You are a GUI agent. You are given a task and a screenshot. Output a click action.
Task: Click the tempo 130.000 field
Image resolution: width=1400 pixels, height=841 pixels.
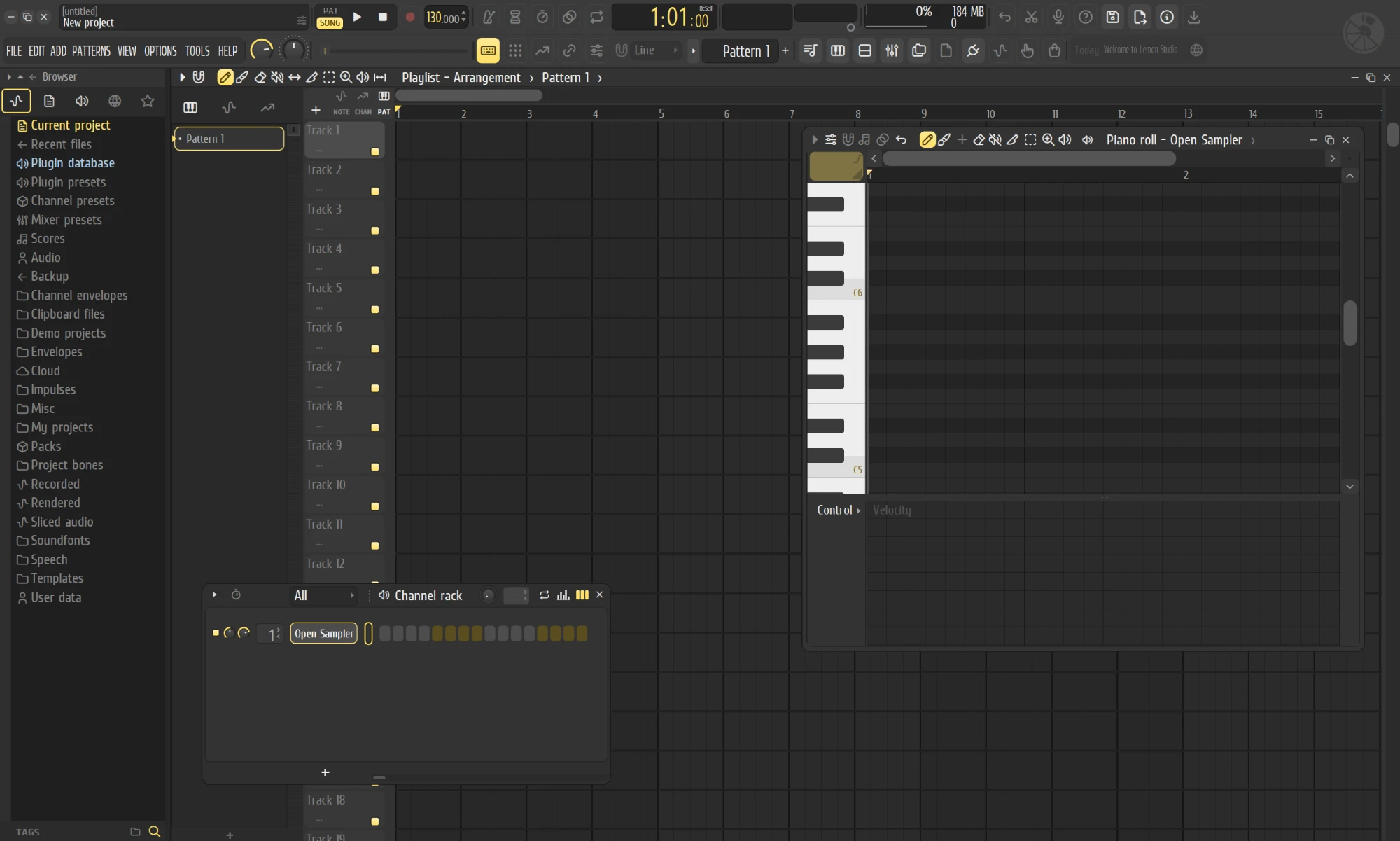point(445,18)
